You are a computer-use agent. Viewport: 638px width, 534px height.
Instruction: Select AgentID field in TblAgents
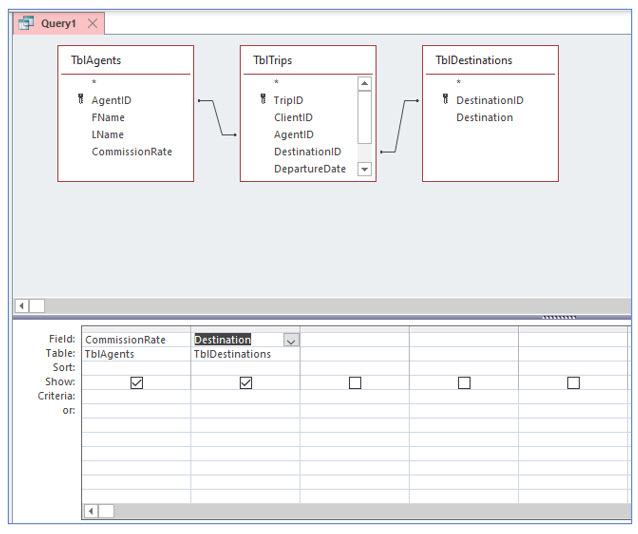point(111,100)
